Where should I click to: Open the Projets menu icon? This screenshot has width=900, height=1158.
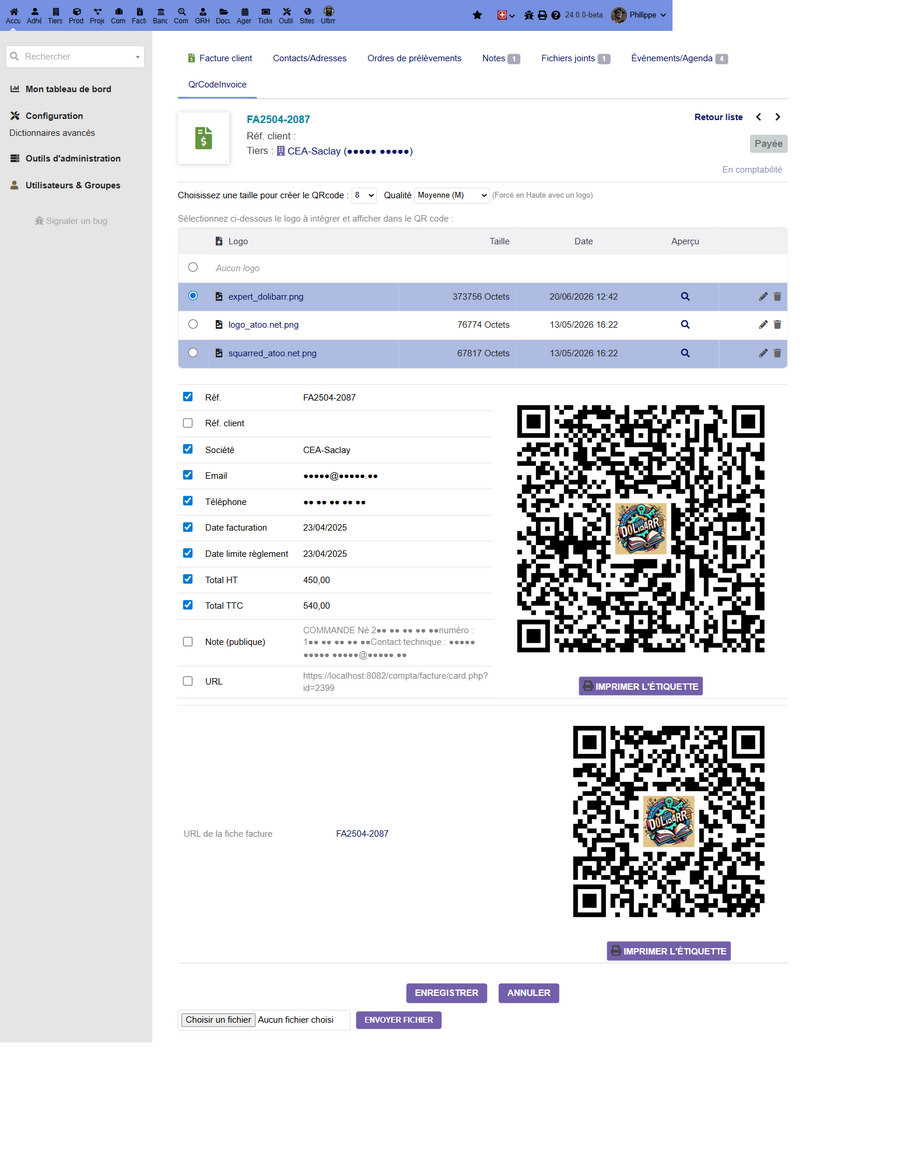(97, 12)
